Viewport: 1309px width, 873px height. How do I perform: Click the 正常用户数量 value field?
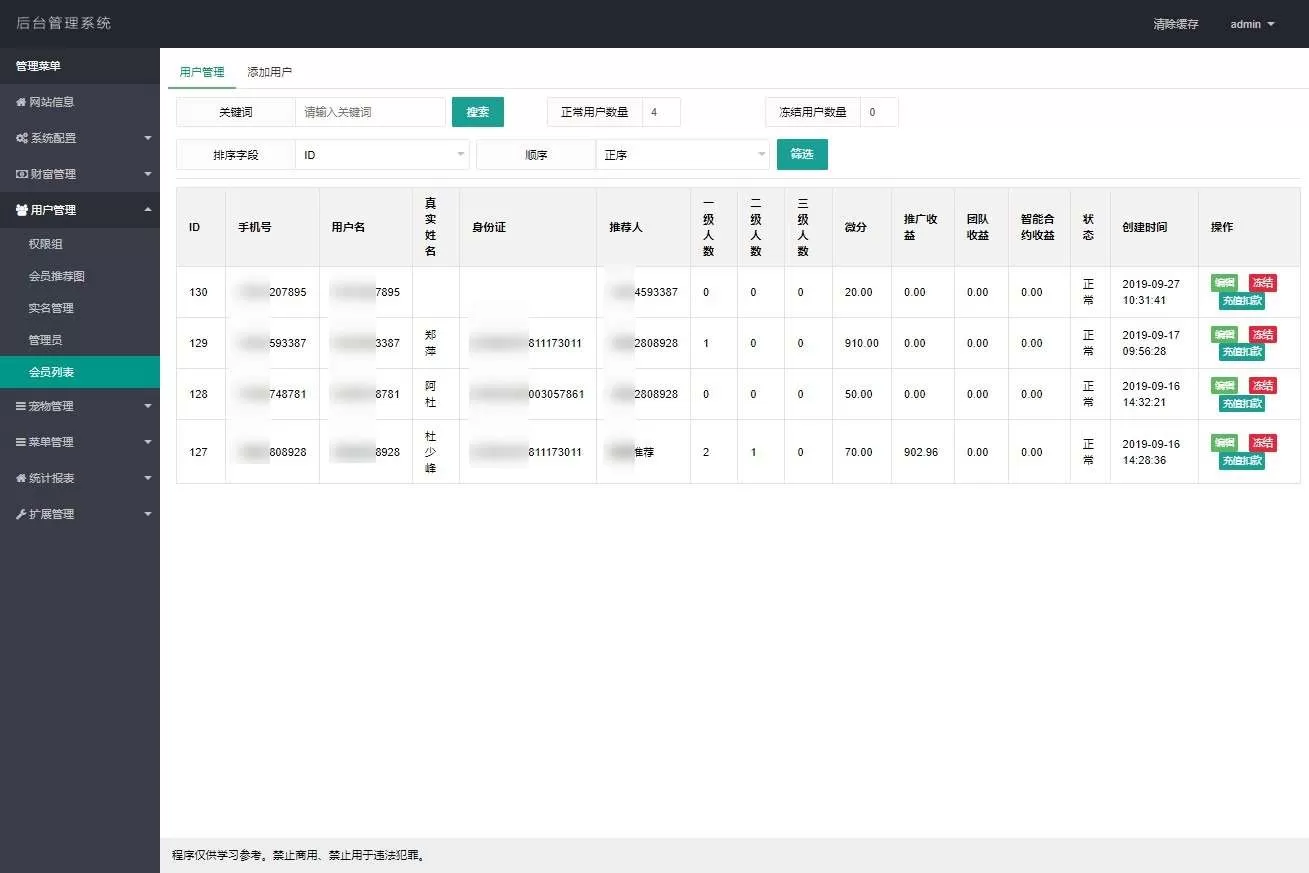pyautogui.click(x=661, y=112)
